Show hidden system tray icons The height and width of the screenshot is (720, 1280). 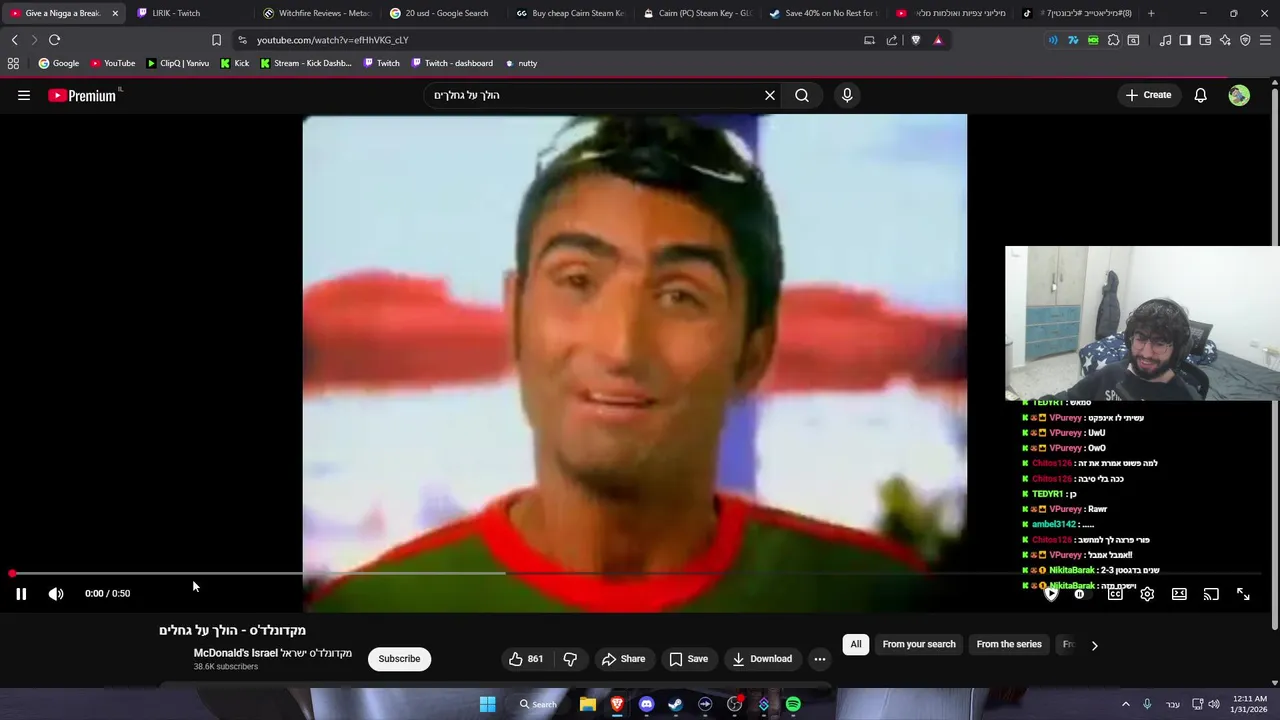coord(1125,704)
